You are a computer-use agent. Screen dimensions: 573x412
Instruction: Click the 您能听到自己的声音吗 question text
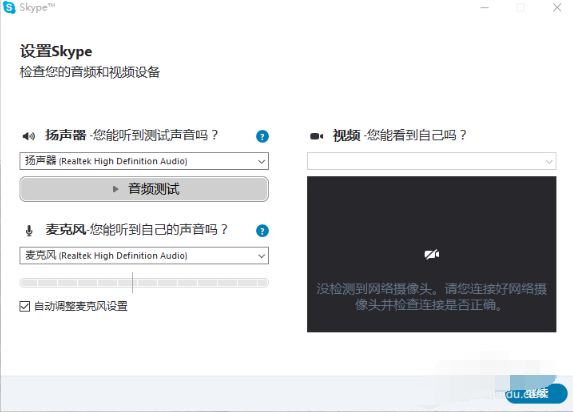coord(159,230)
